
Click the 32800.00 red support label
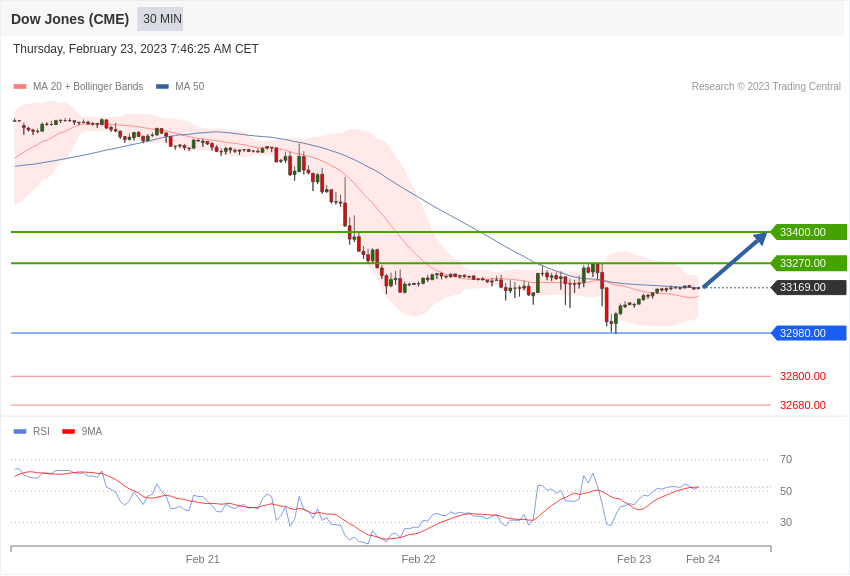pos(802,376)
